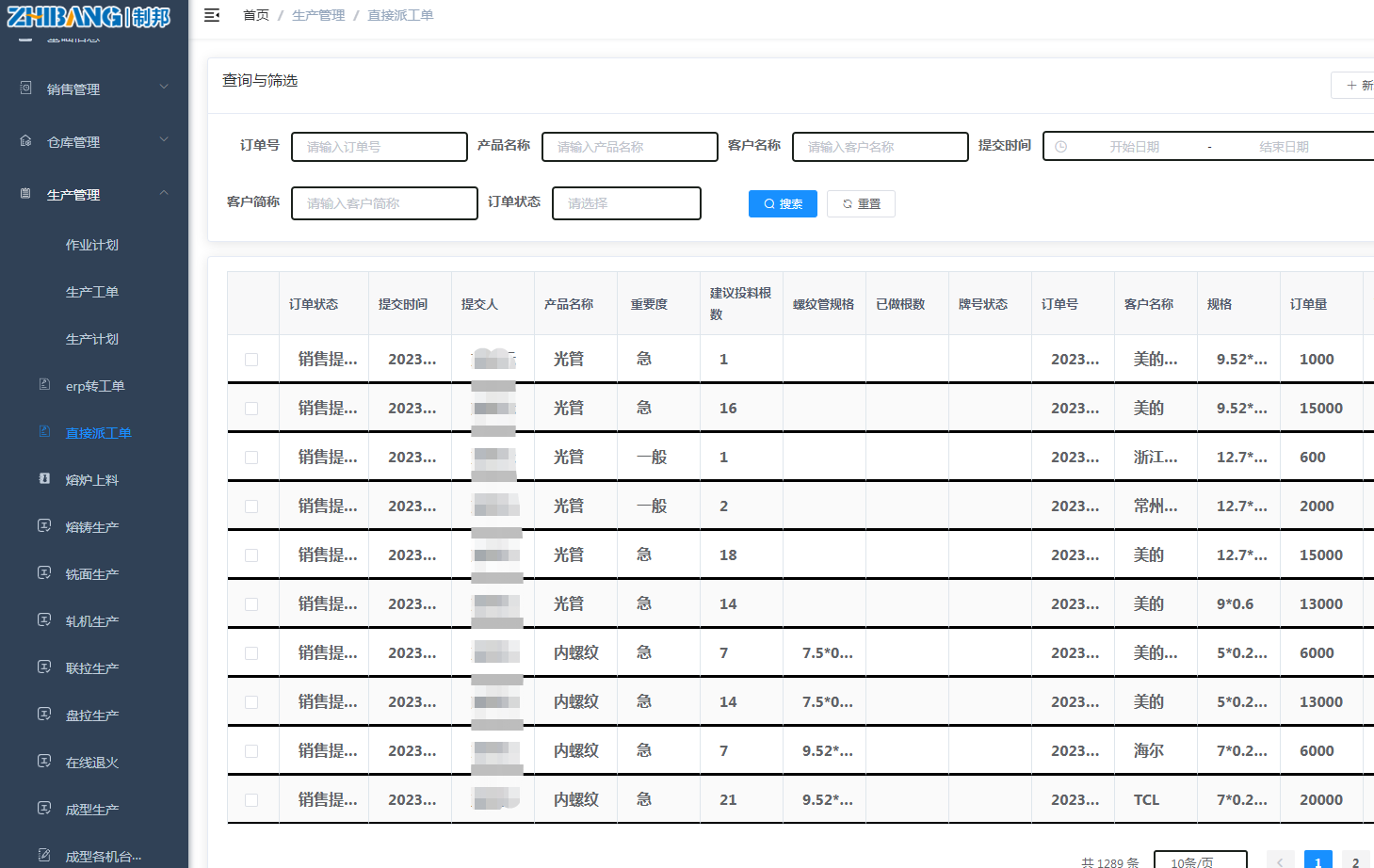Image resolution: width=1374 pixels, height=868 pixels.
Task: Click the 熔铸生产 menu icon
Action: pos(44,526)
